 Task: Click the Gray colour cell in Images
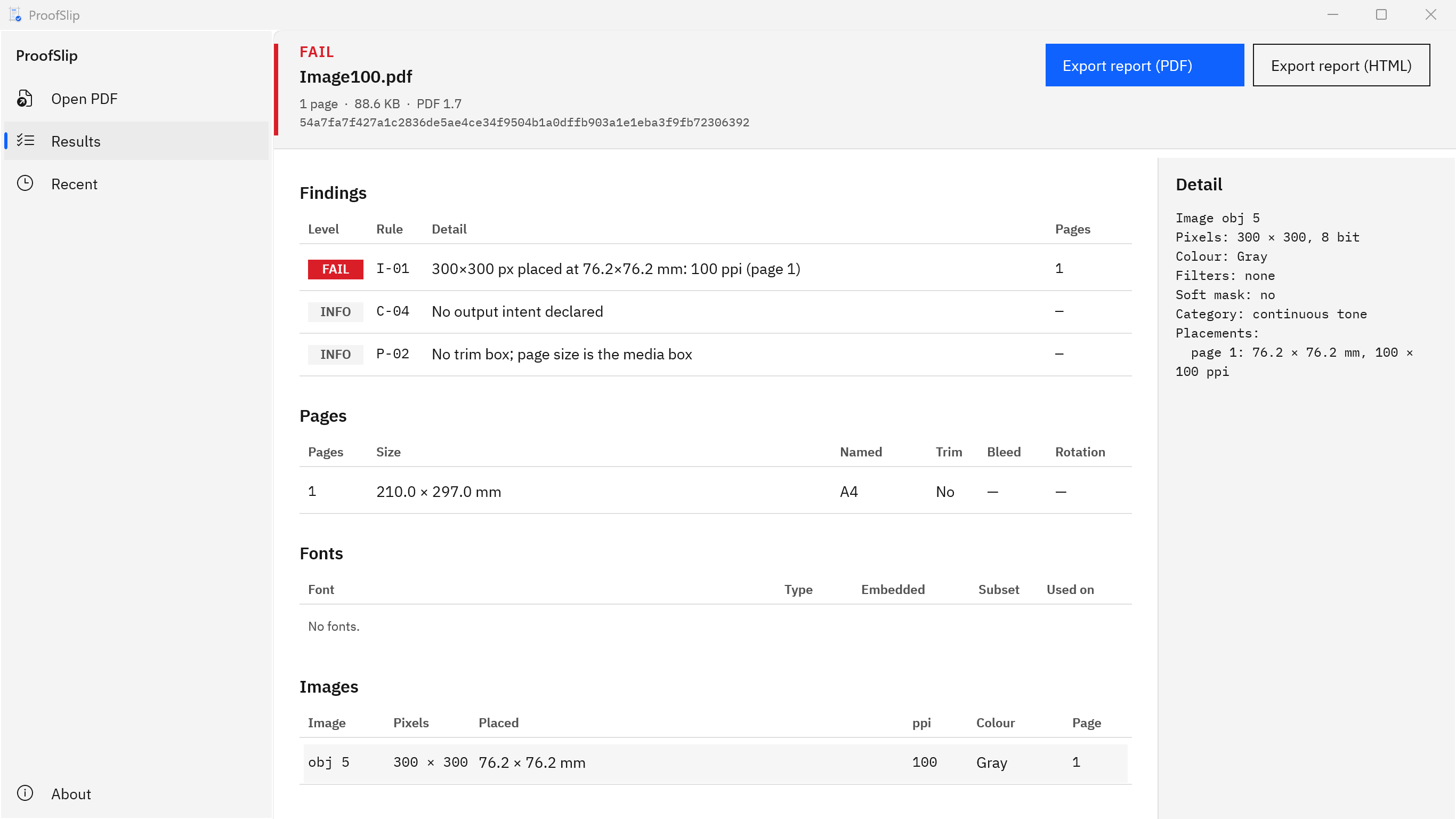[992, 762]
